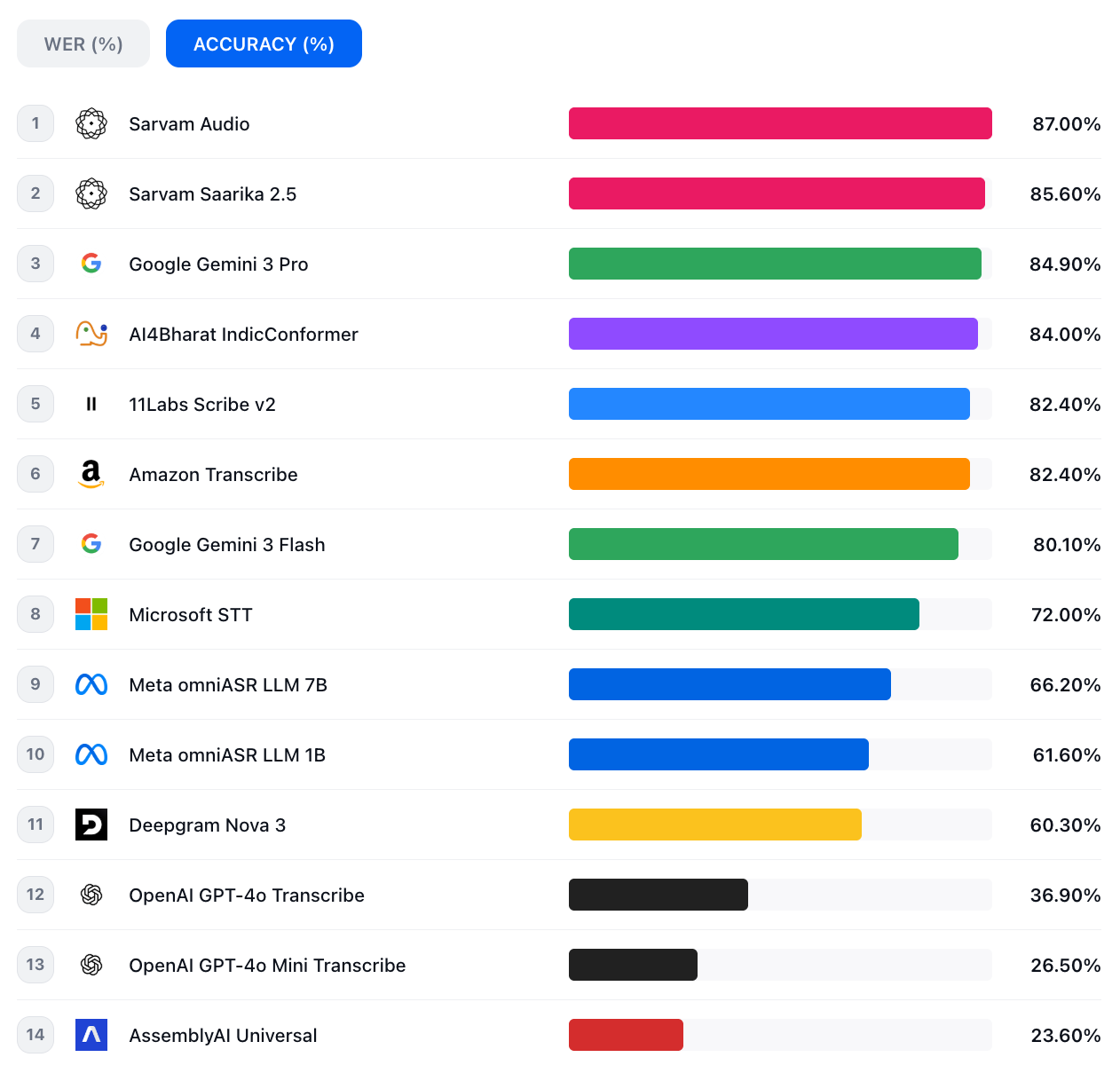The height and width of the screenshot is (1081, 1120).
Task: Select the ACCURACY (%) tab
Action: 264,43
